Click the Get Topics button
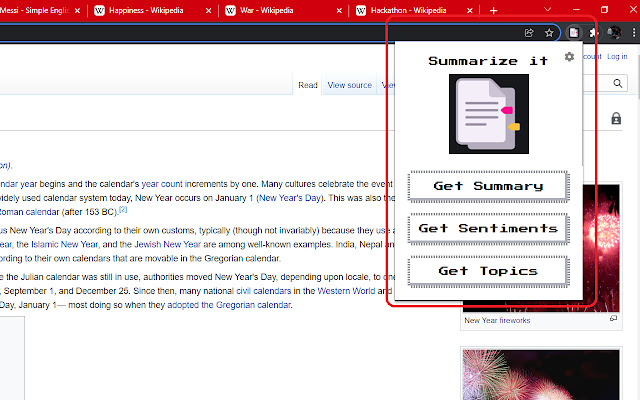 [488, 271]
